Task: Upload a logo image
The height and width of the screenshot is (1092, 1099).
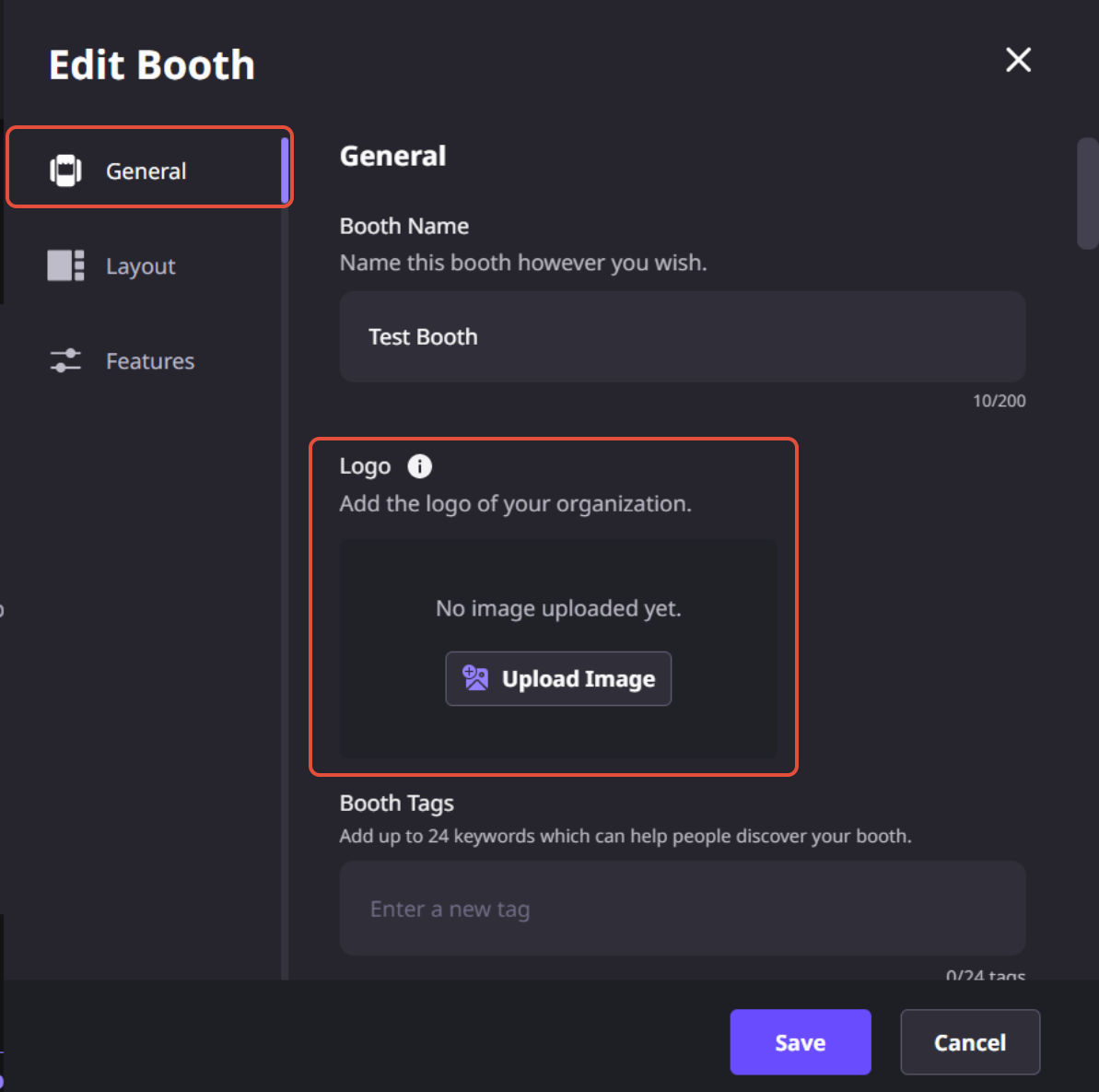Action: [x=558, y=679]
